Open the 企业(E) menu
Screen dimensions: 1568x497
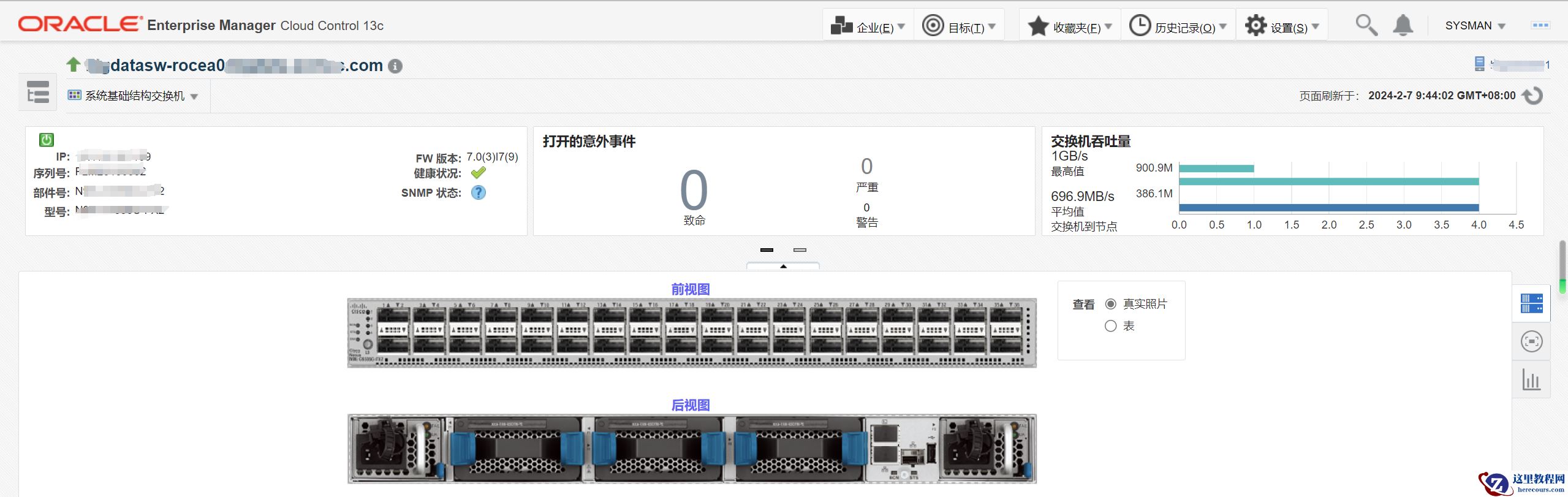[868, 26]
